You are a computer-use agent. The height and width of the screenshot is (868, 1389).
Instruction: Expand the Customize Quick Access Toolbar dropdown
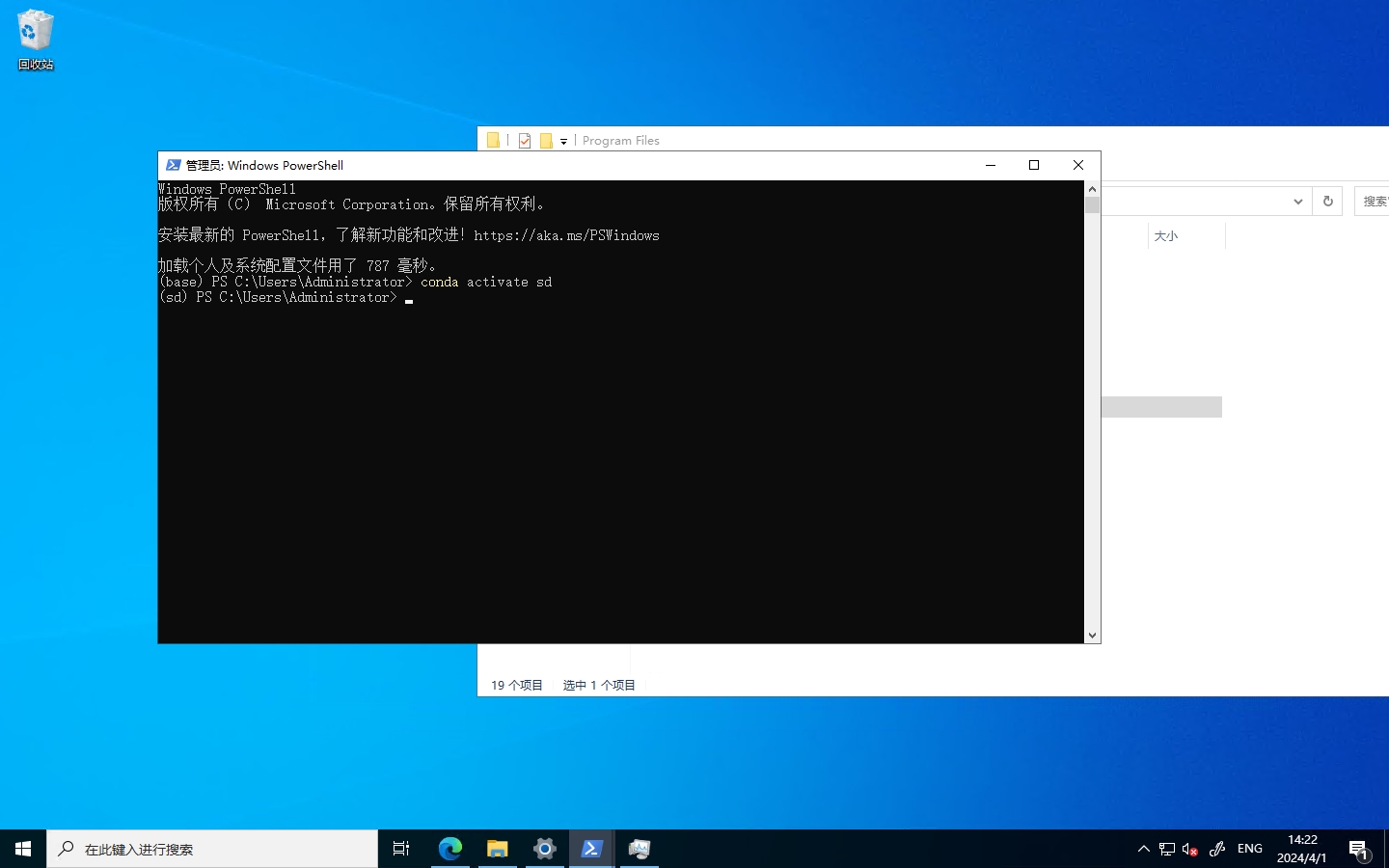[563, 142]
